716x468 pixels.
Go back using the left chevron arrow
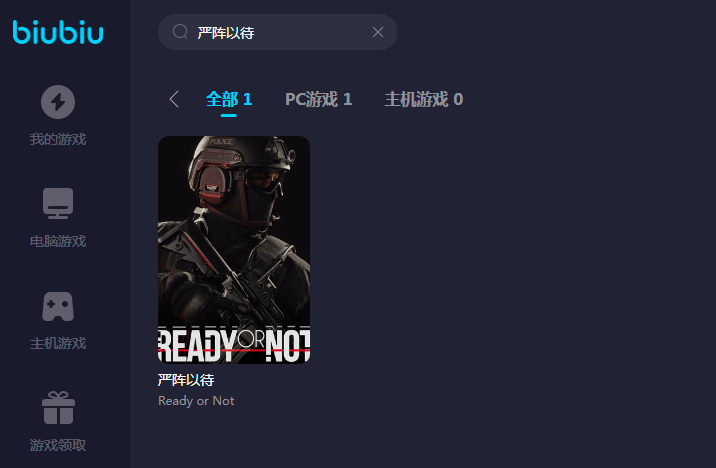[x=174, y=99]
